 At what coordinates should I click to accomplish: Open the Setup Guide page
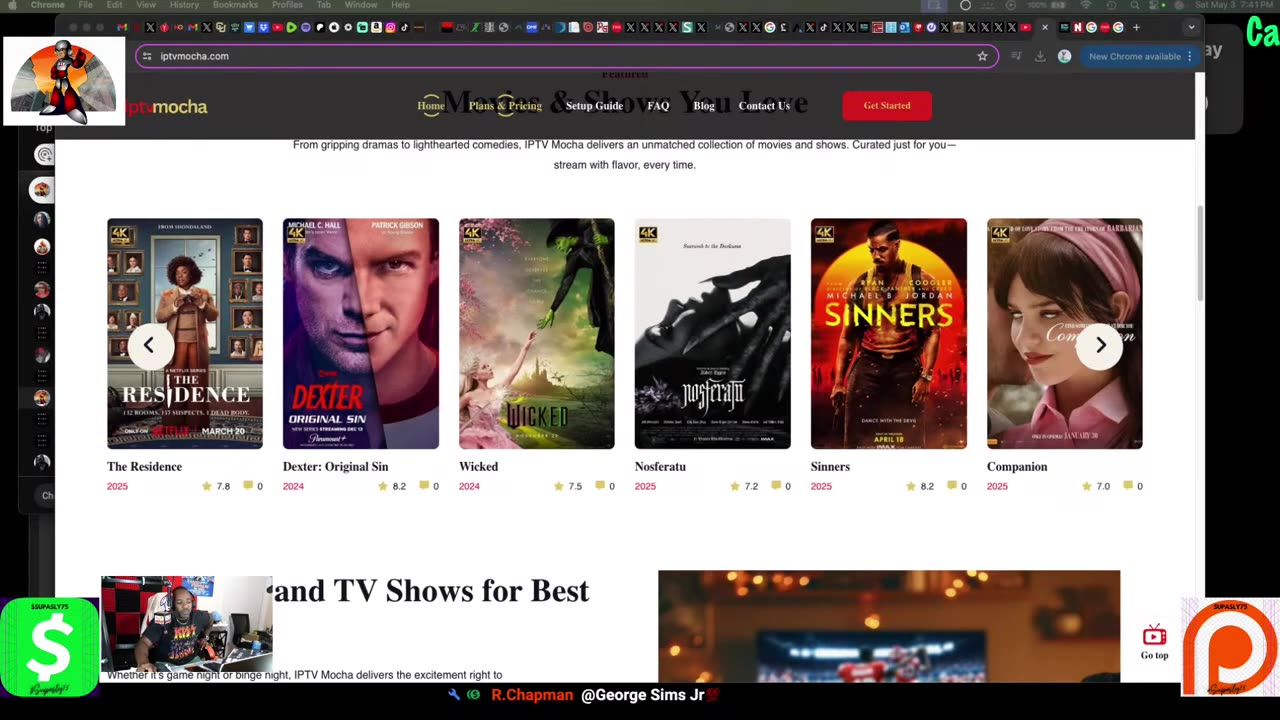(594, 106)
